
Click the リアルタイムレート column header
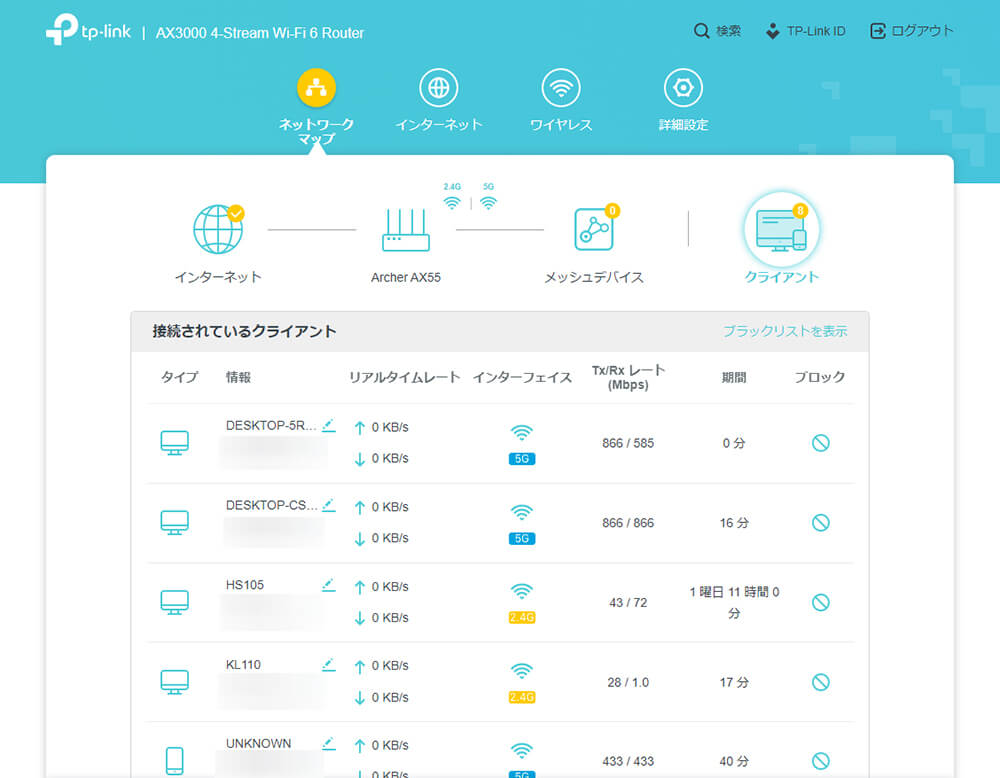[x=404, y=377]
